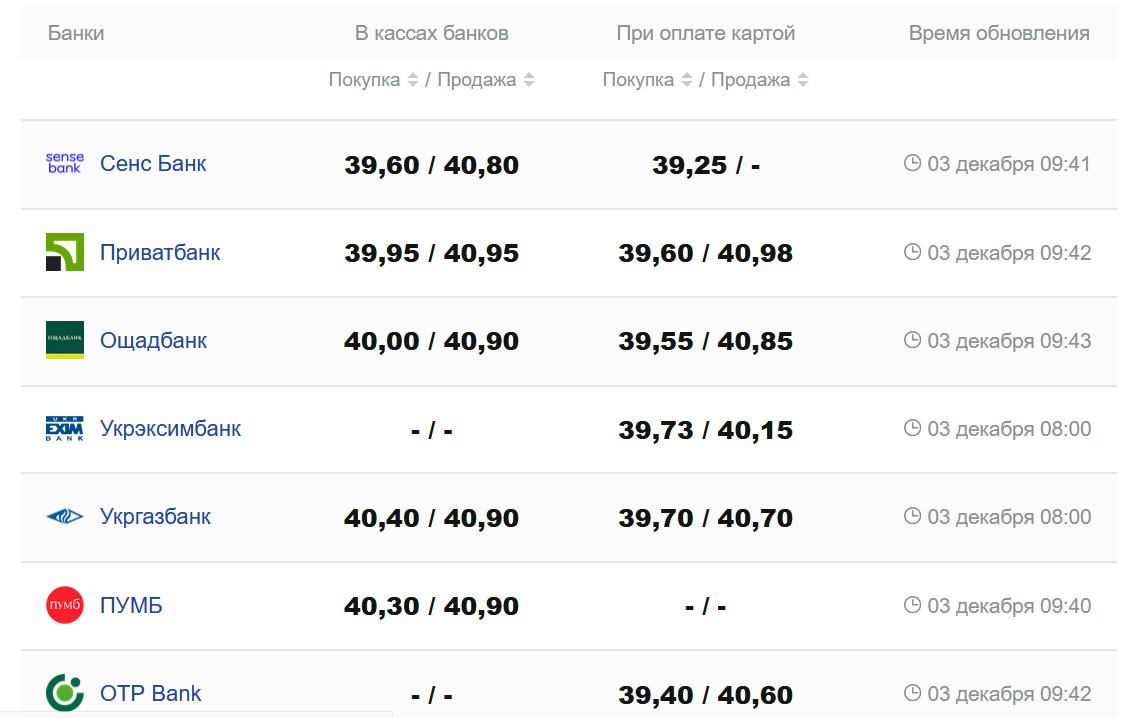The image size is (1133, 718).
Task: Click the red ПУМБ logo
Action: click(x=65, y=605)
